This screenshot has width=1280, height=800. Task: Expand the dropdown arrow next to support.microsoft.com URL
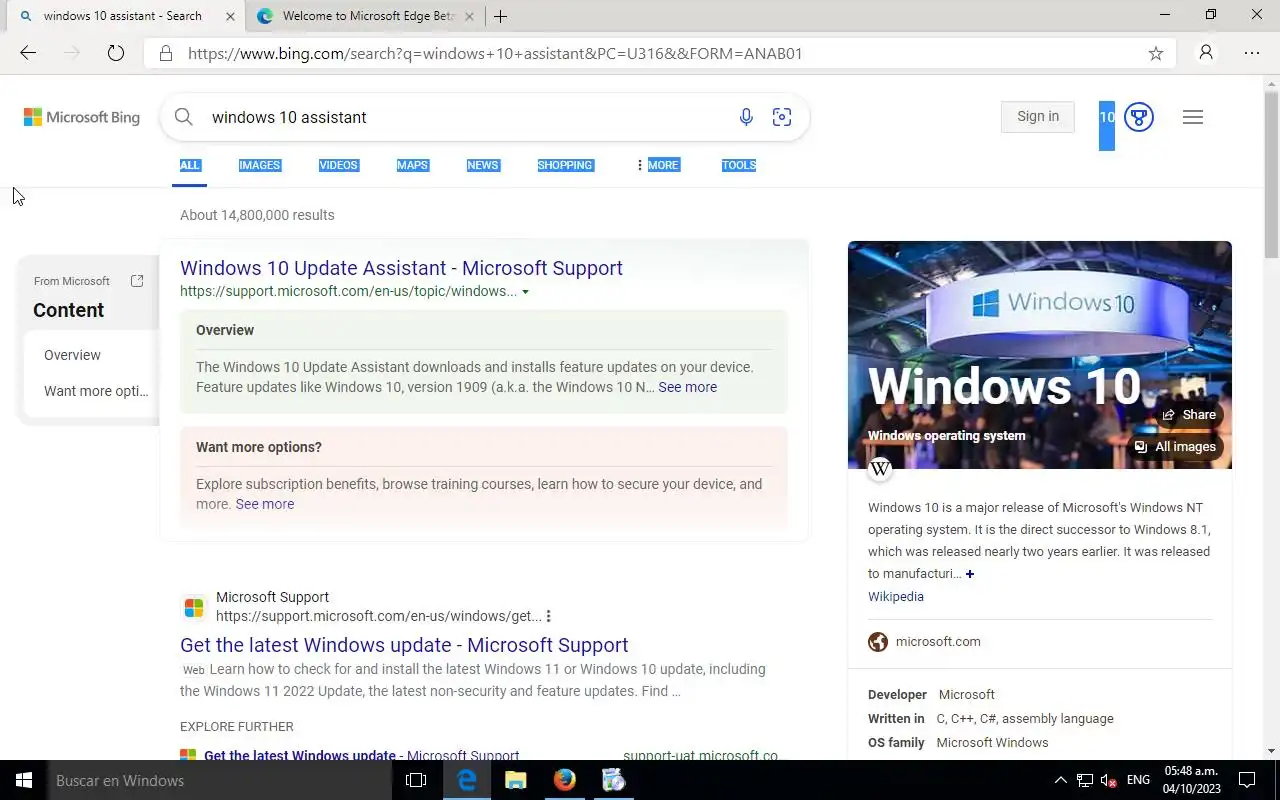pos(525,292)
